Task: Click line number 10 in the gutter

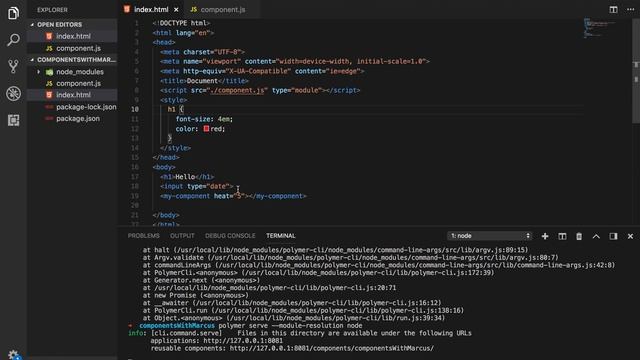Action: (x=135, y=109)
